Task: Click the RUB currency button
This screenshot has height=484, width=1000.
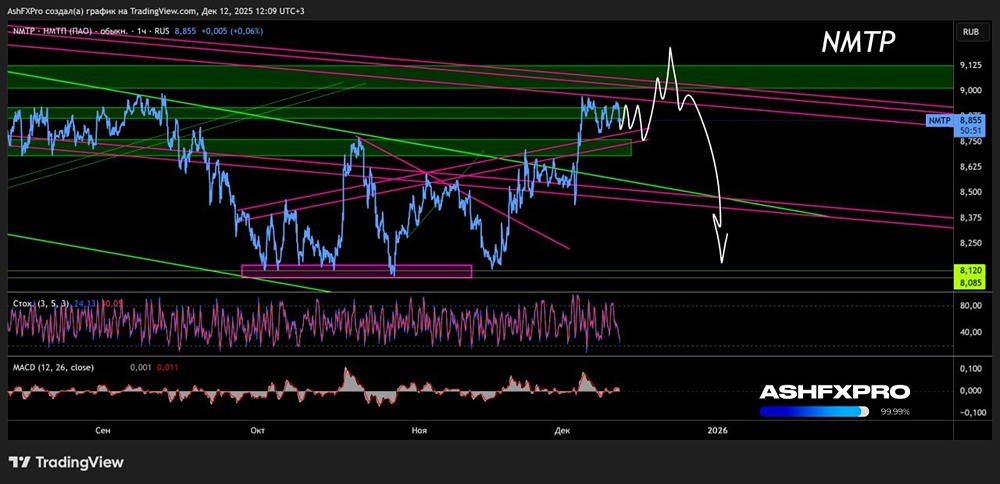Action: point(971,31)
